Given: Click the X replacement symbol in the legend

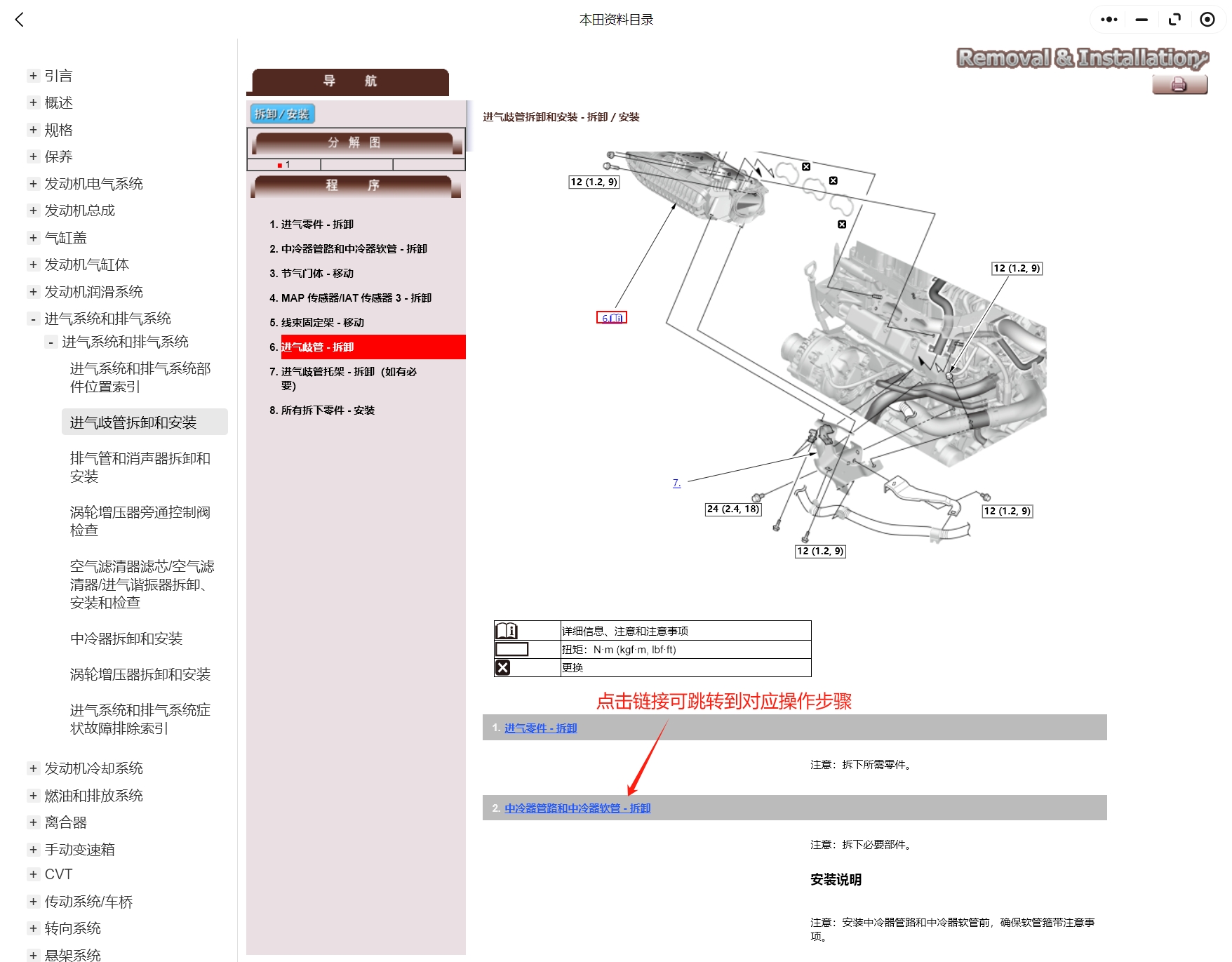Looking at the screenshot, I should point(502,667).
